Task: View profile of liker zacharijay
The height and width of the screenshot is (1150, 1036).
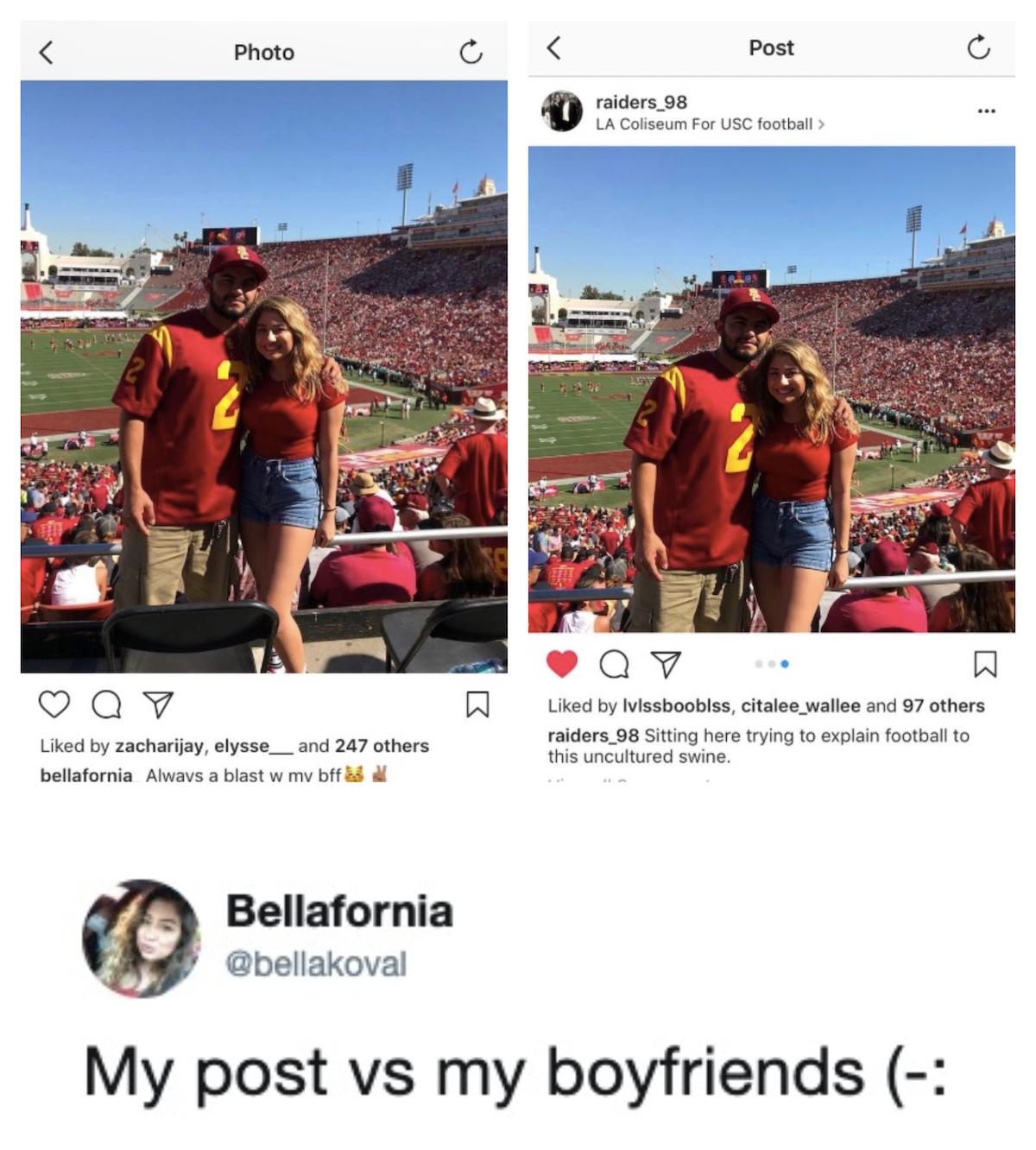Action: coord(159,746)
